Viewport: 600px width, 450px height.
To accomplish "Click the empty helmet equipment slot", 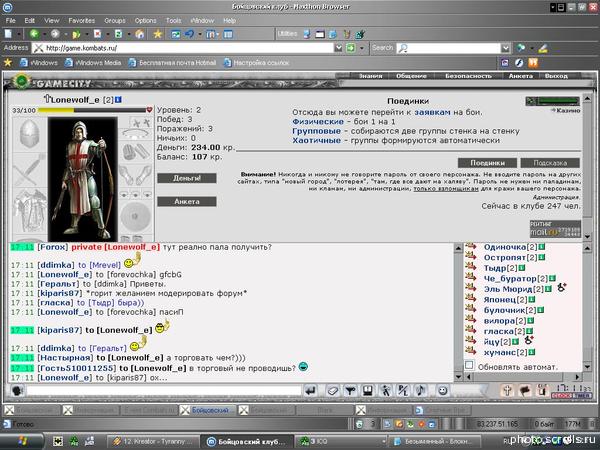I will [x=29, y=134].
